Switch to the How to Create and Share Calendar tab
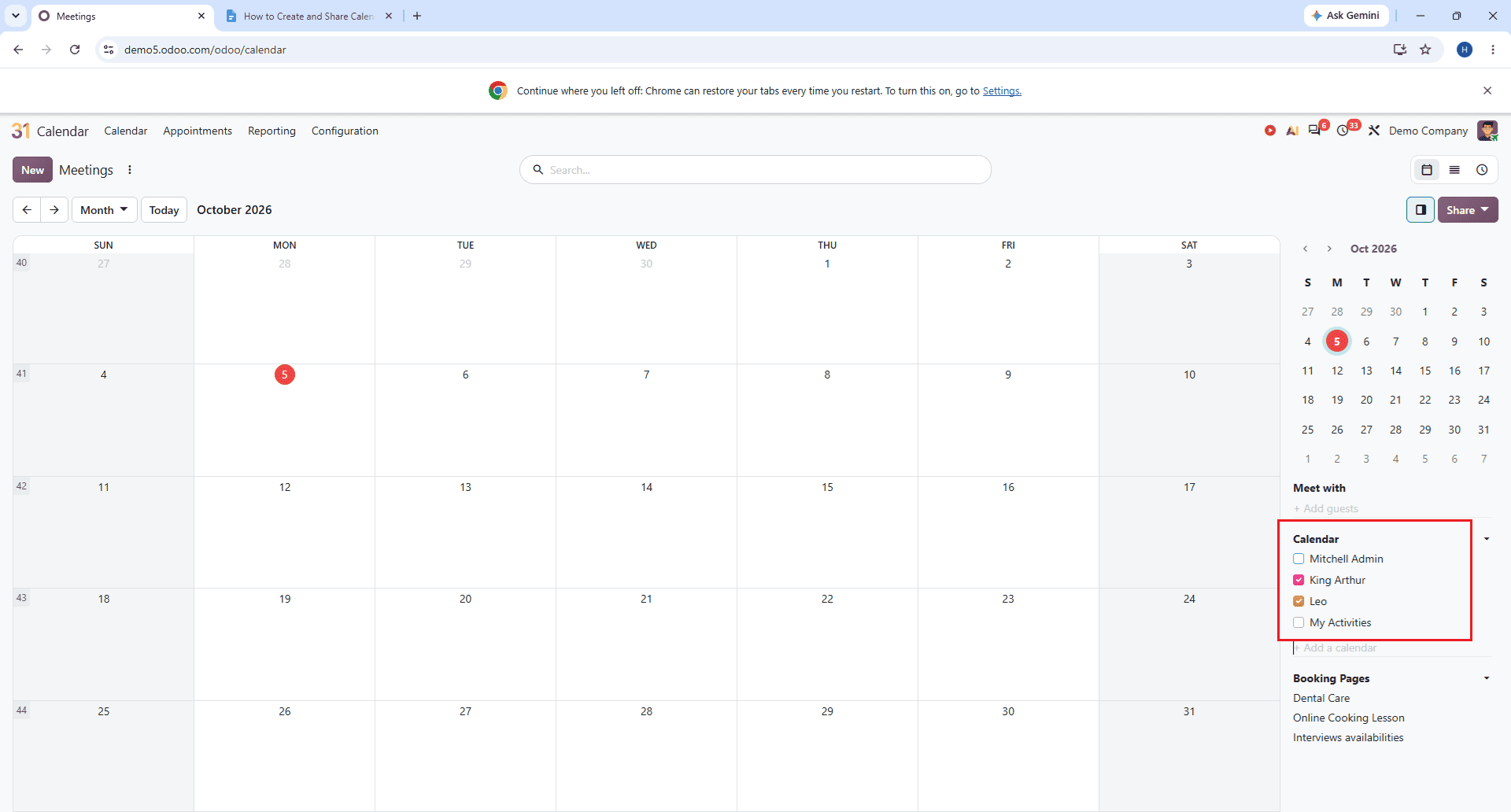The width and height of the screenshot is (1511, 812). (x=308, y=16)
